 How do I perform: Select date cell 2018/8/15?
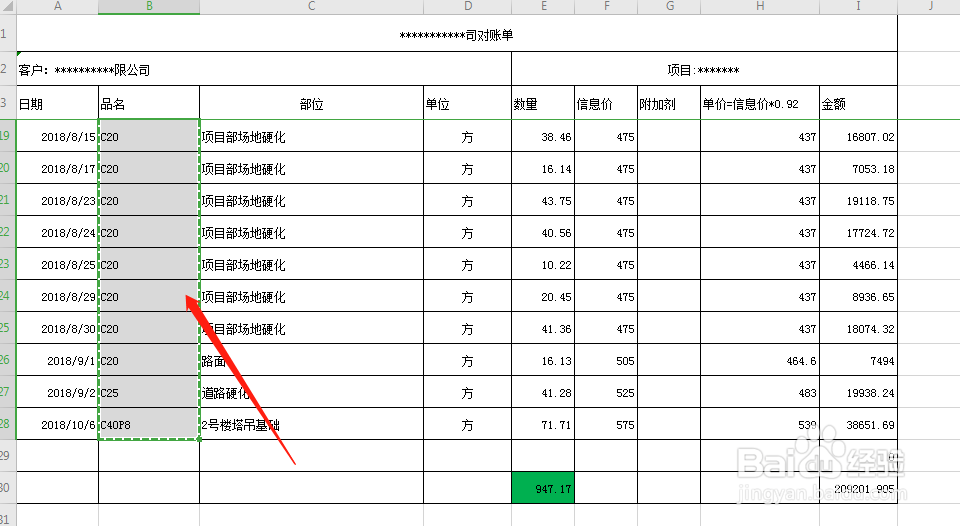[x=57, y=137]
